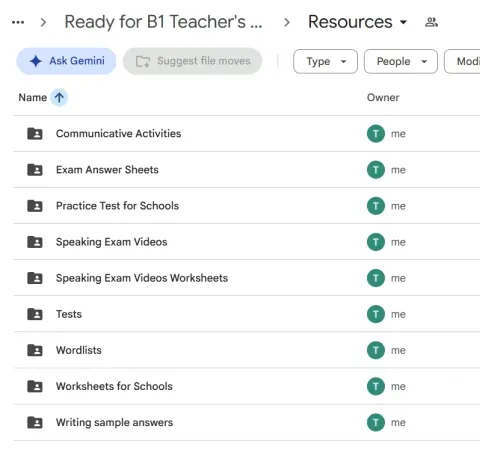Screen dimensions: 480x473
Task: Open the Ready for B1 Teacher's breadcrumb folder
Action: click(x=163, y=22)
